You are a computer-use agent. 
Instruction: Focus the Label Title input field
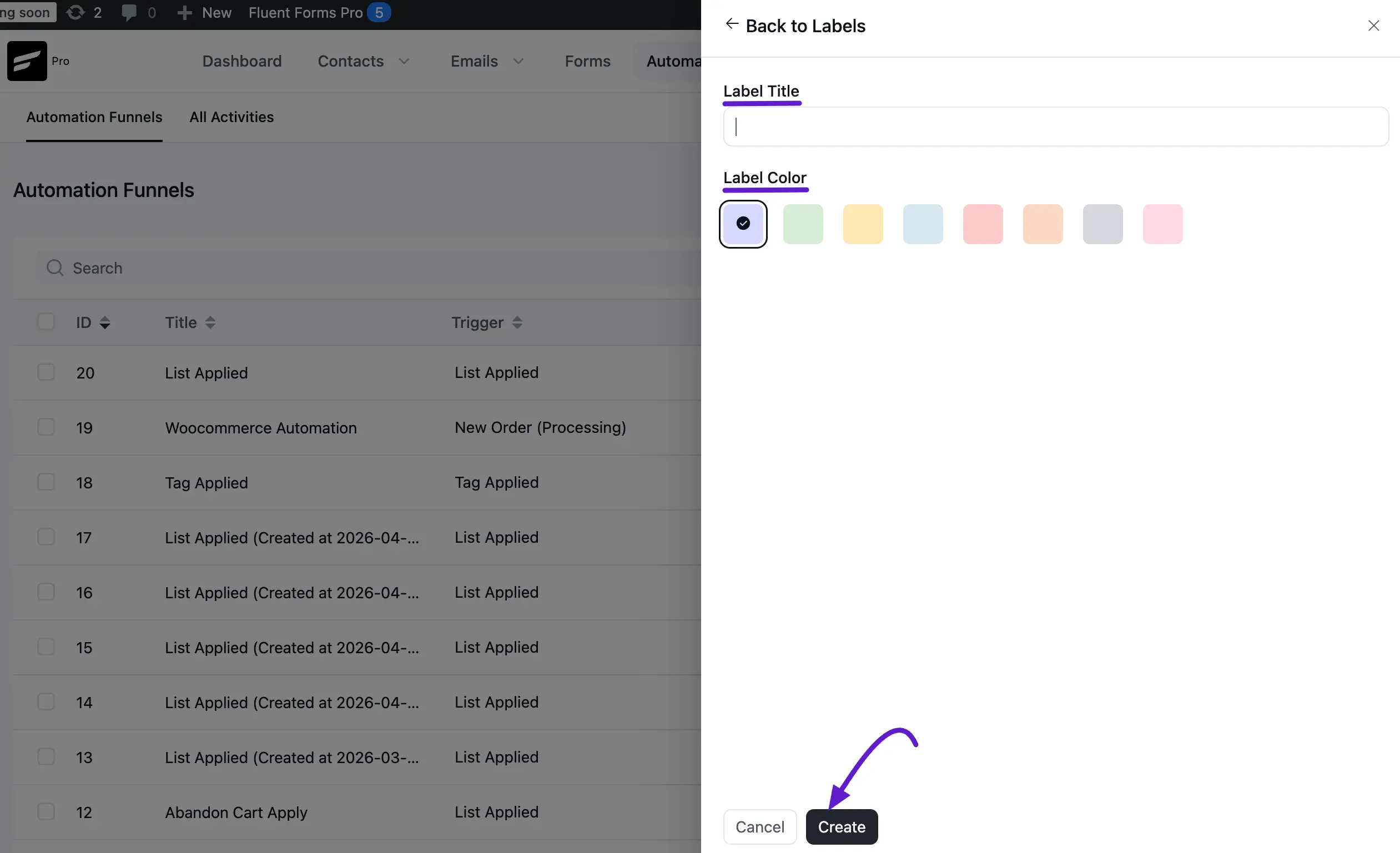point(1056,127)
